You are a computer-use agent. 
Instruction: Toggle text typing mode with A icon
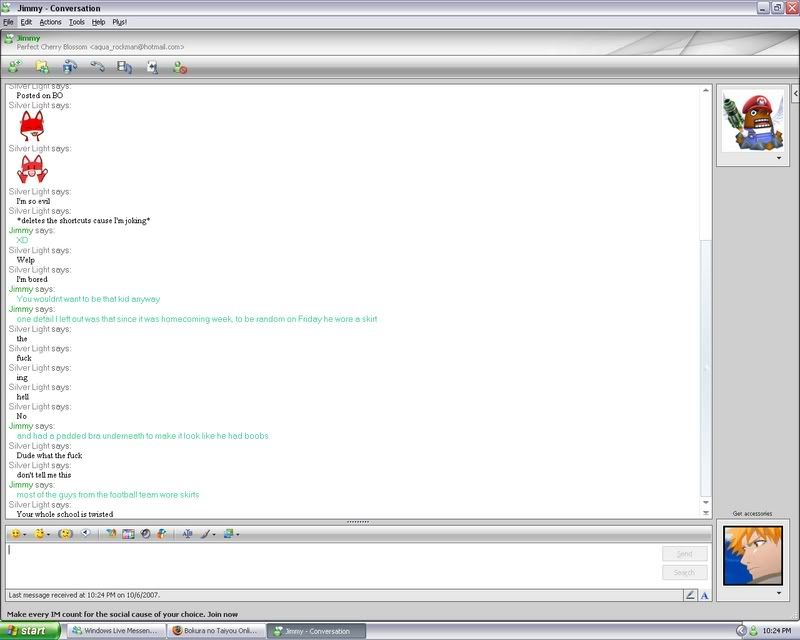point(704,595)
